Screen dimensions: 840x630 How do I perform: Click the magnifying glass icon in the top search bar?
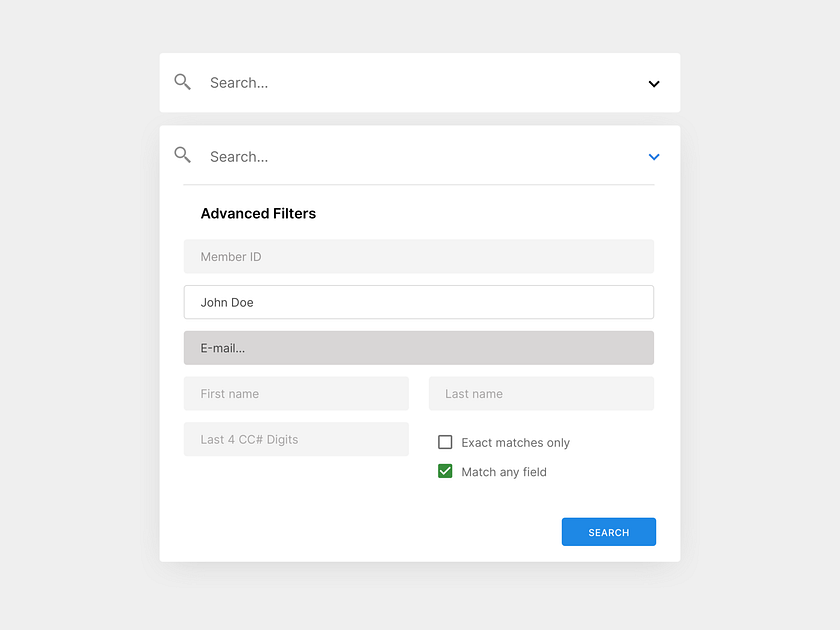[182, 82]
